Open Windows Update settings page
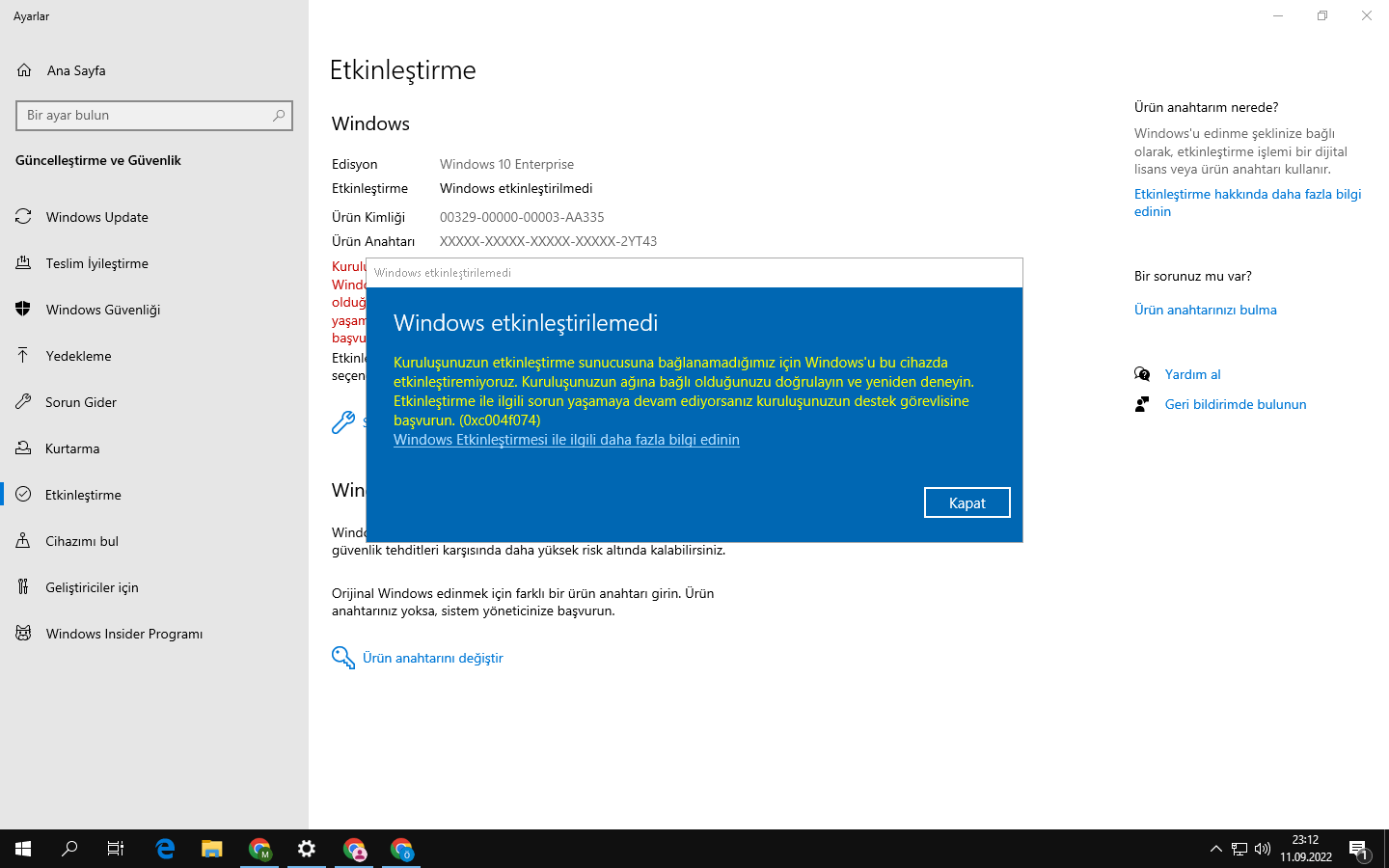 tap(96, 217)
